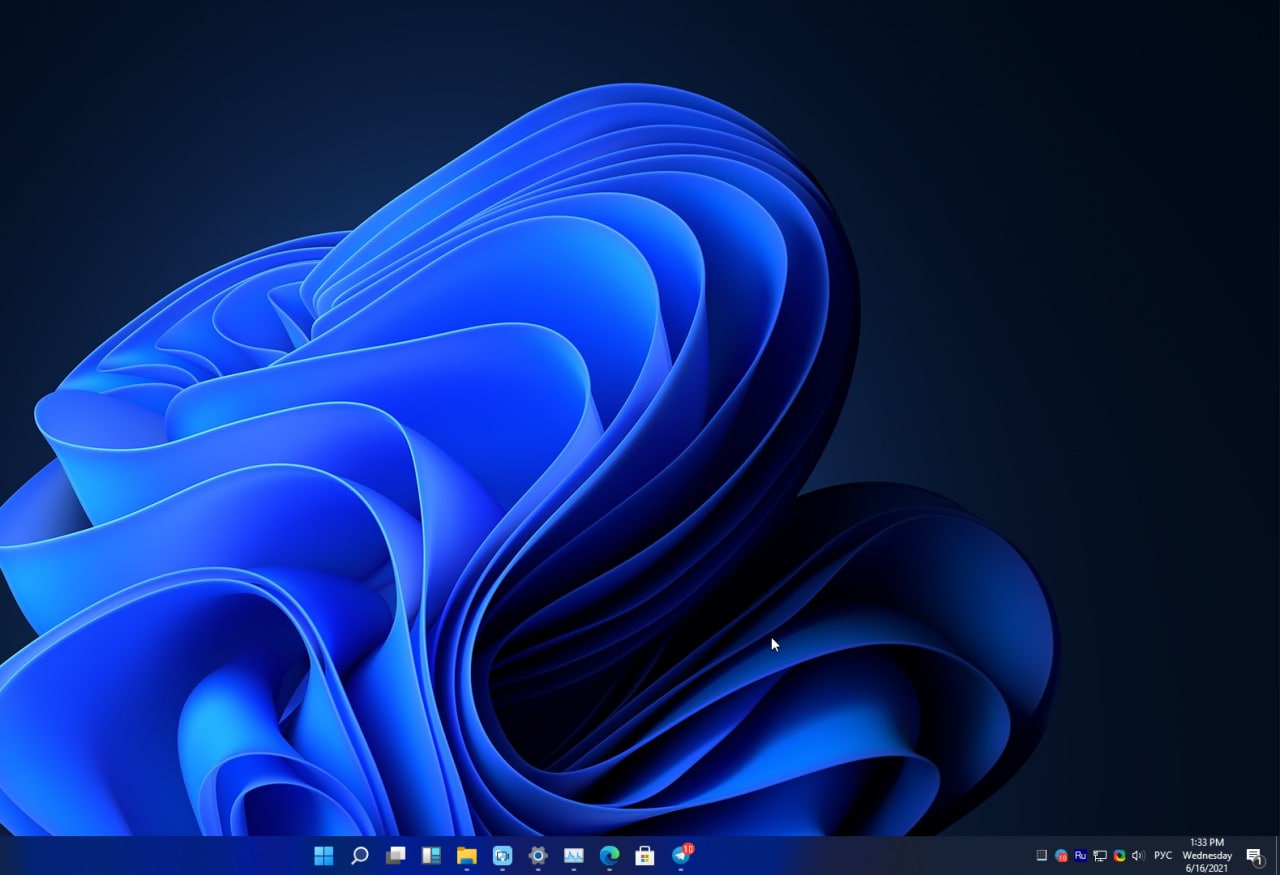Open taskbar Search magnifier
The width and height of the screenshot is (1280, 875).
(360, 855)
